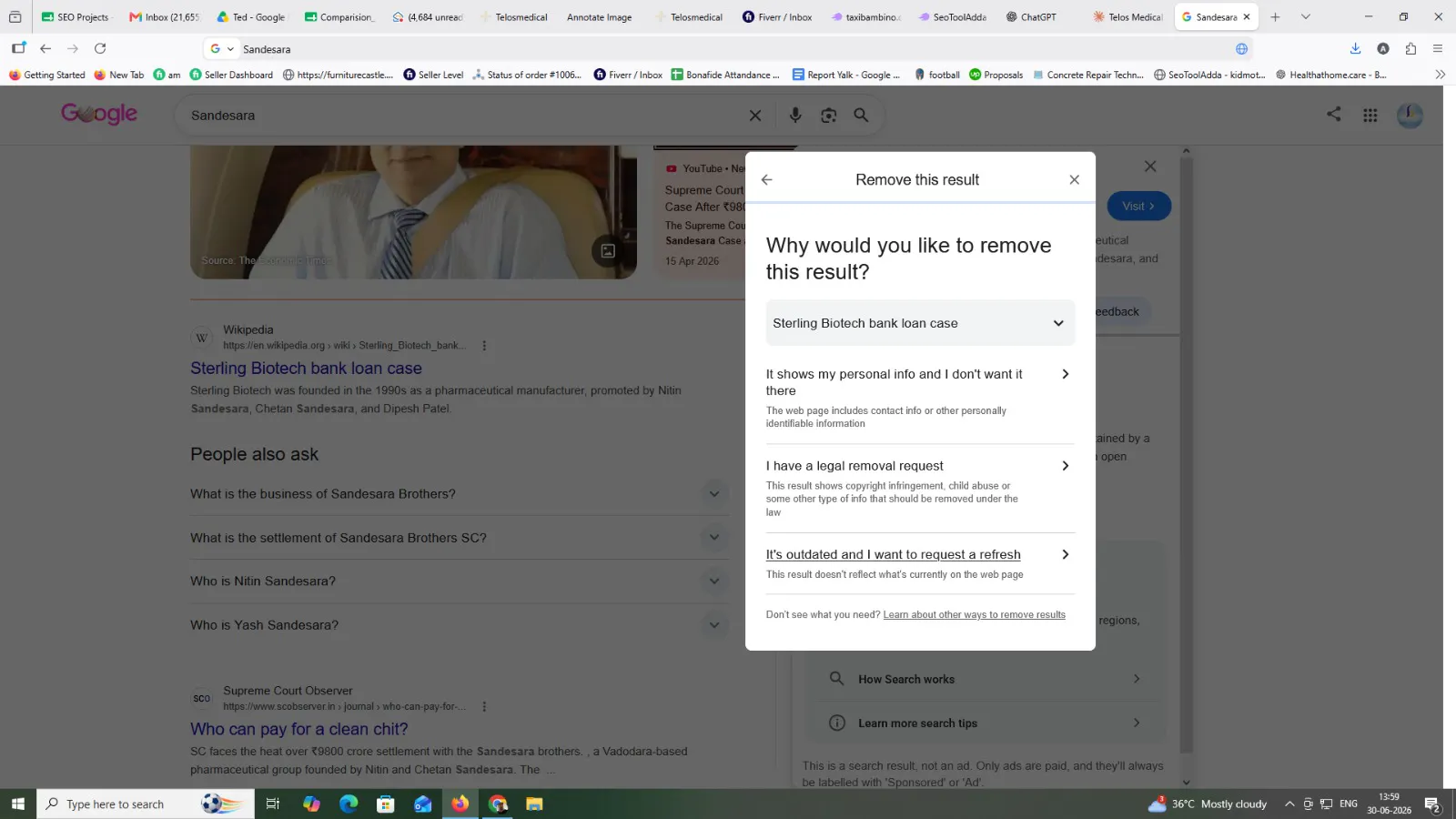Open File Explorer from taskbar
The height and width of the screenshot is (819, 1456).
[534, 804]
